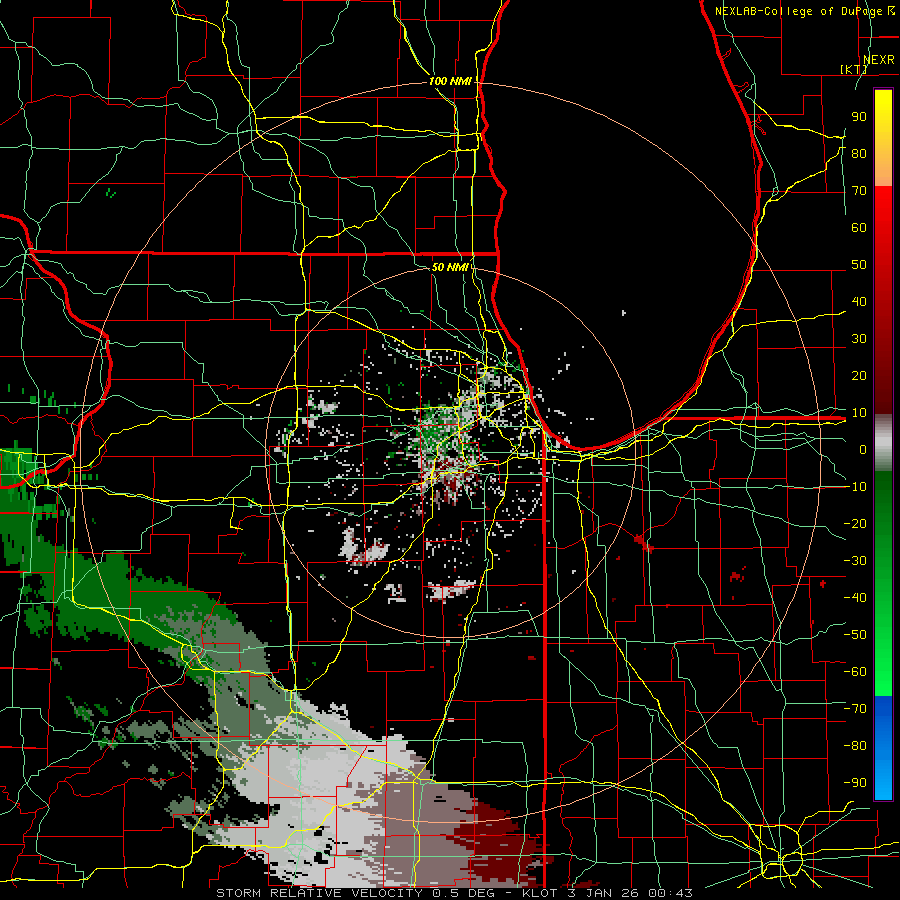Click the positive 40 value on velocity scale
Image resolution: width=900 pixels, height=900 pixels.
(859, 301)
